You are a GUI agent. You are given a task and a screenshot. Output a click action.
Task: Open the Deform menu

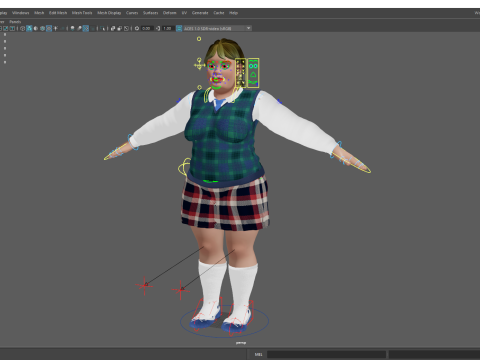(169, 13)
